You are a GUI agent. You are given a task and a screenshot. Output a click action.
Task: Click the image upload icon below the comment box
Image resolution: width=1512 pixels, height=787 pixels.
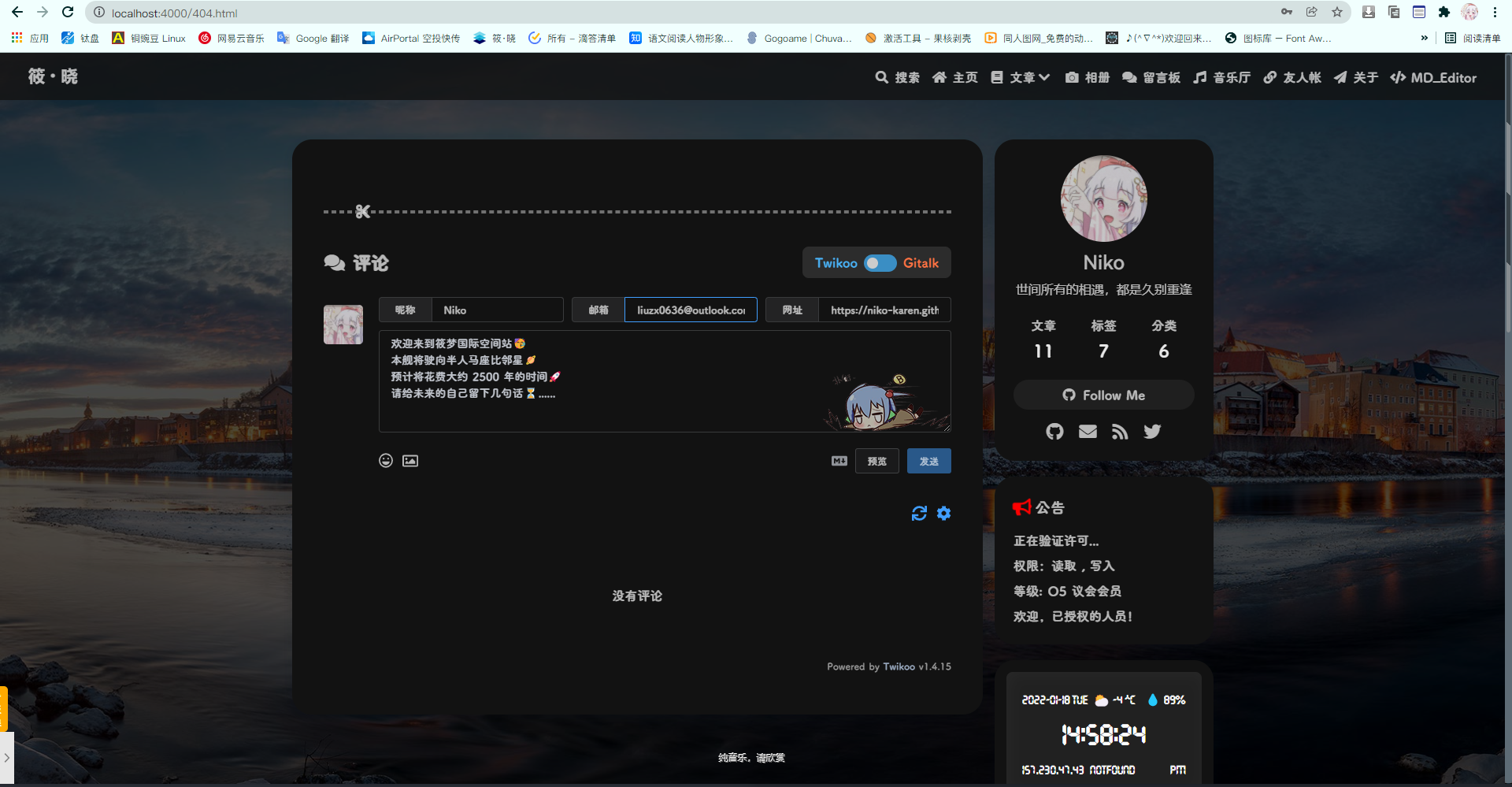pos(409,461)
